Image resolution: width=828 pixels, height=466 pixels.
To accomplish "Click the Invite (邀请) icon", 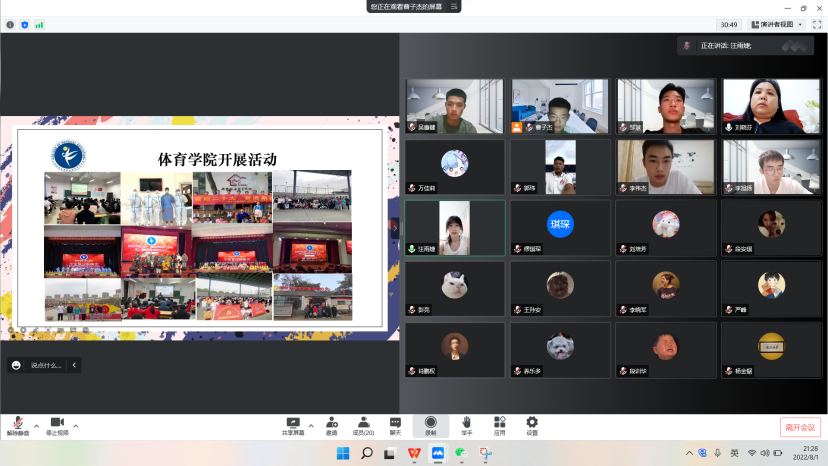I will tap(330, 424).
